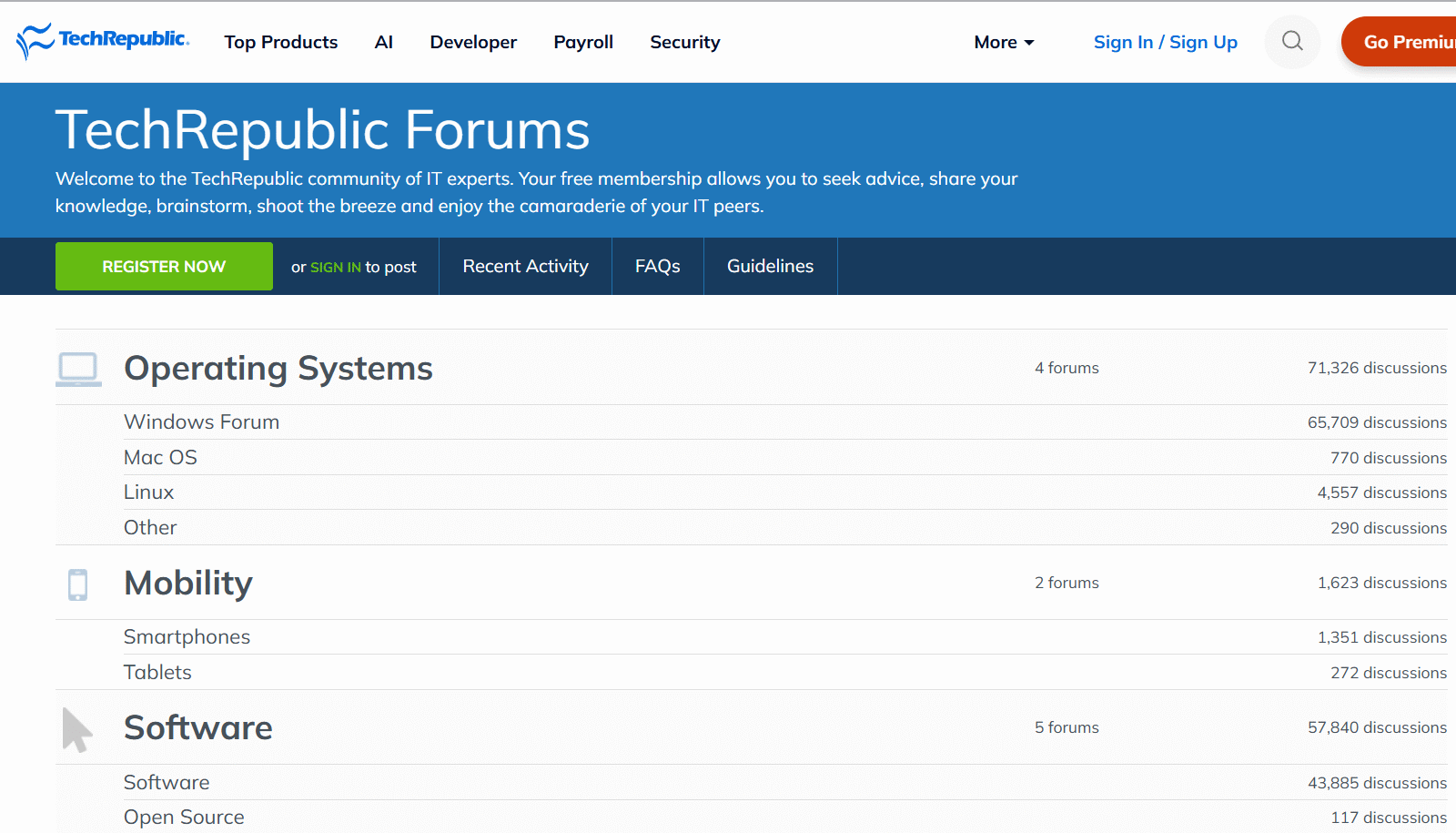
Task: Open the Software category heading
Action: [198, 727]
